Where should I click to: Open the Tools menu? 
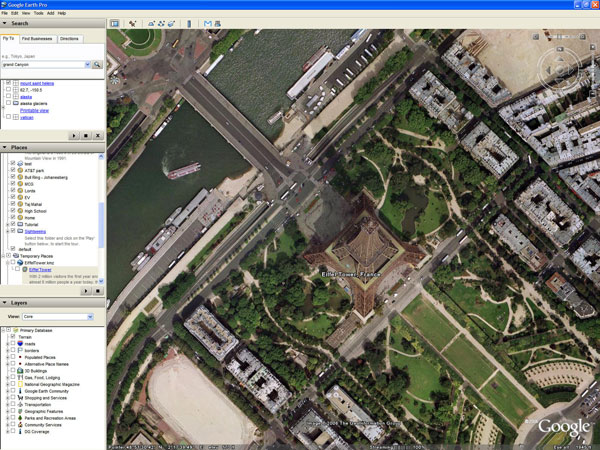[39, 13]
